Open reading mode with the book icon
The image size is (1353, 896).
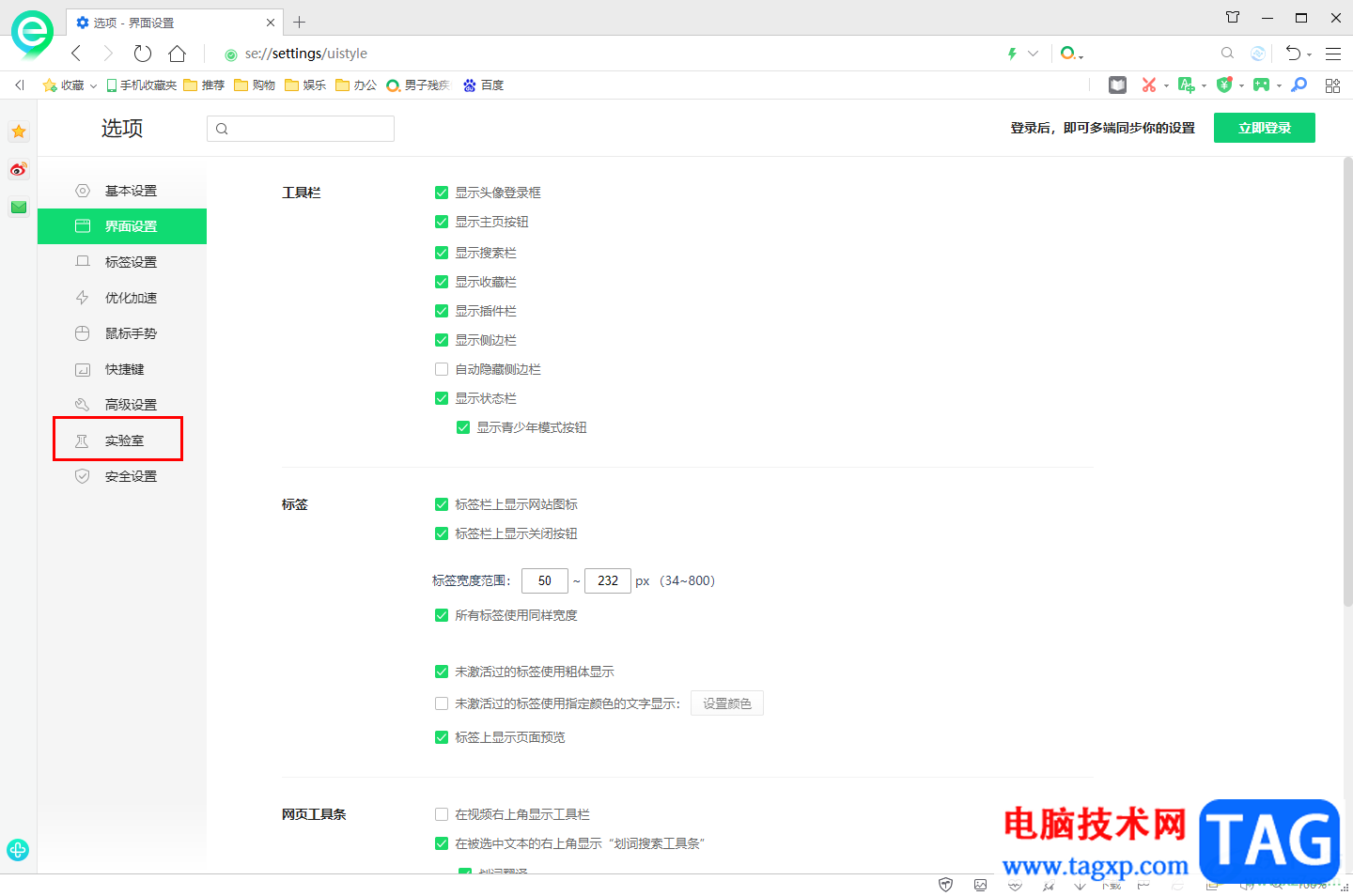click(x=1117, y=85)
